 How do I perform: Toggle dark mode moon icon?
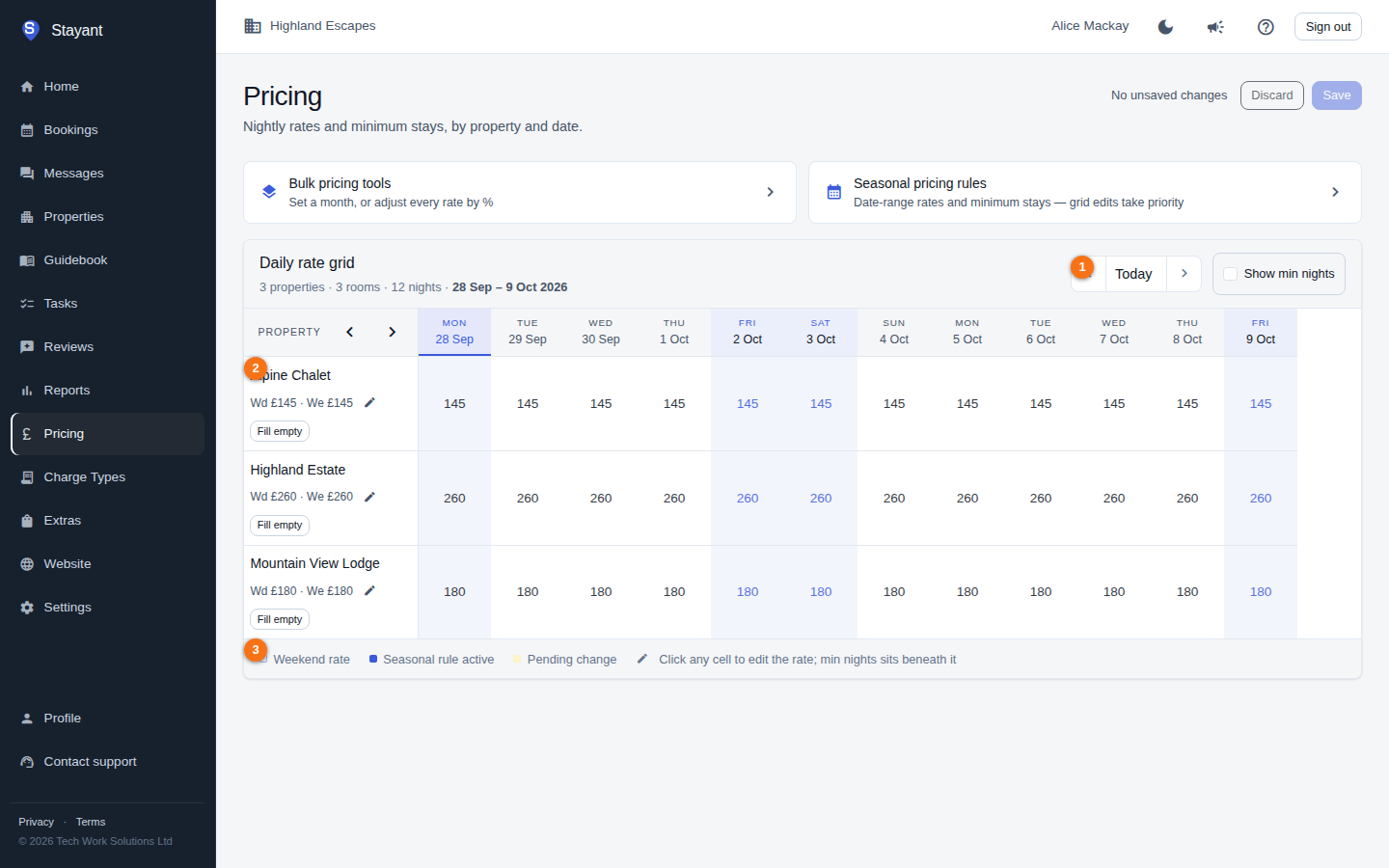tap(1165, 27)
